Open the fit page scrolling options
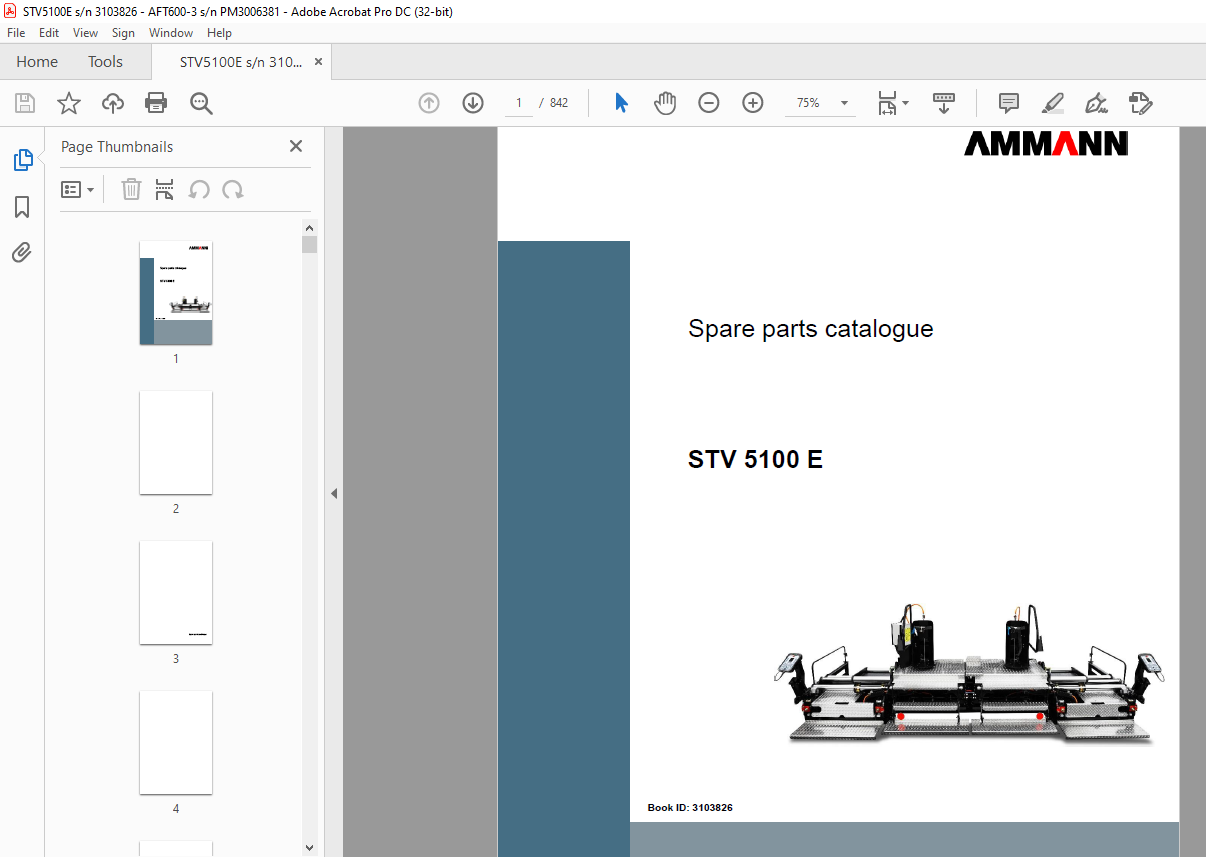 click(x=892, y=103)
